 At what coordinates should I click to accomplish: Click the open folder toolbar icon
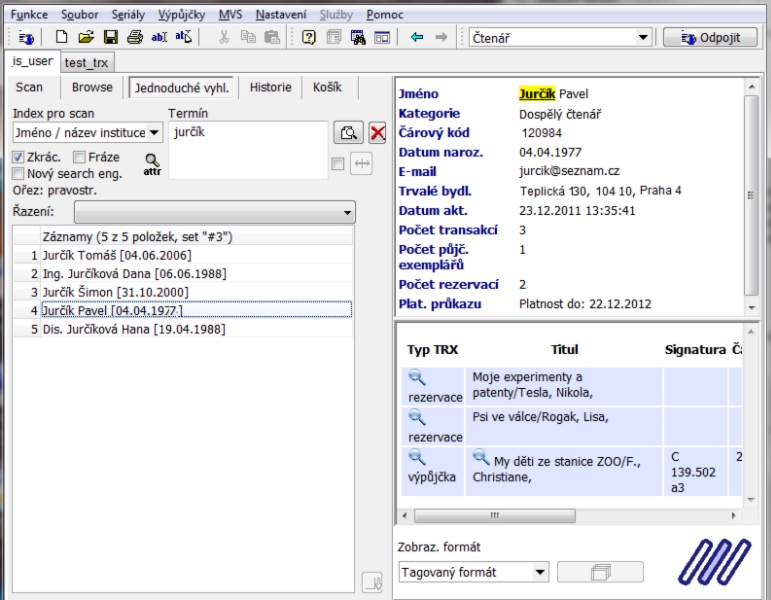coord(86,38)
